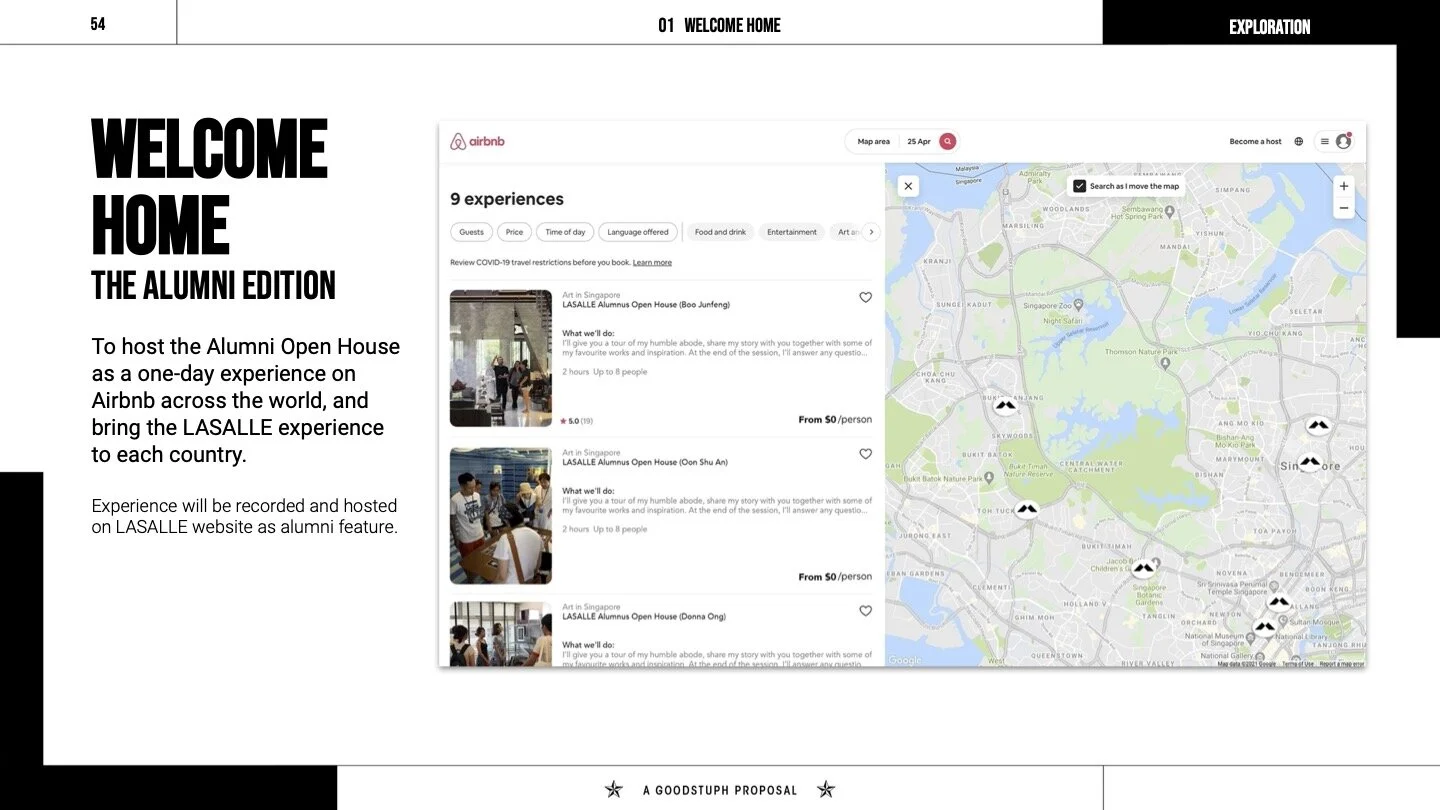Open the Boo Junfeng experience photo
Viewport: 1440px width, 810px height.
click(x=501, y=358)
